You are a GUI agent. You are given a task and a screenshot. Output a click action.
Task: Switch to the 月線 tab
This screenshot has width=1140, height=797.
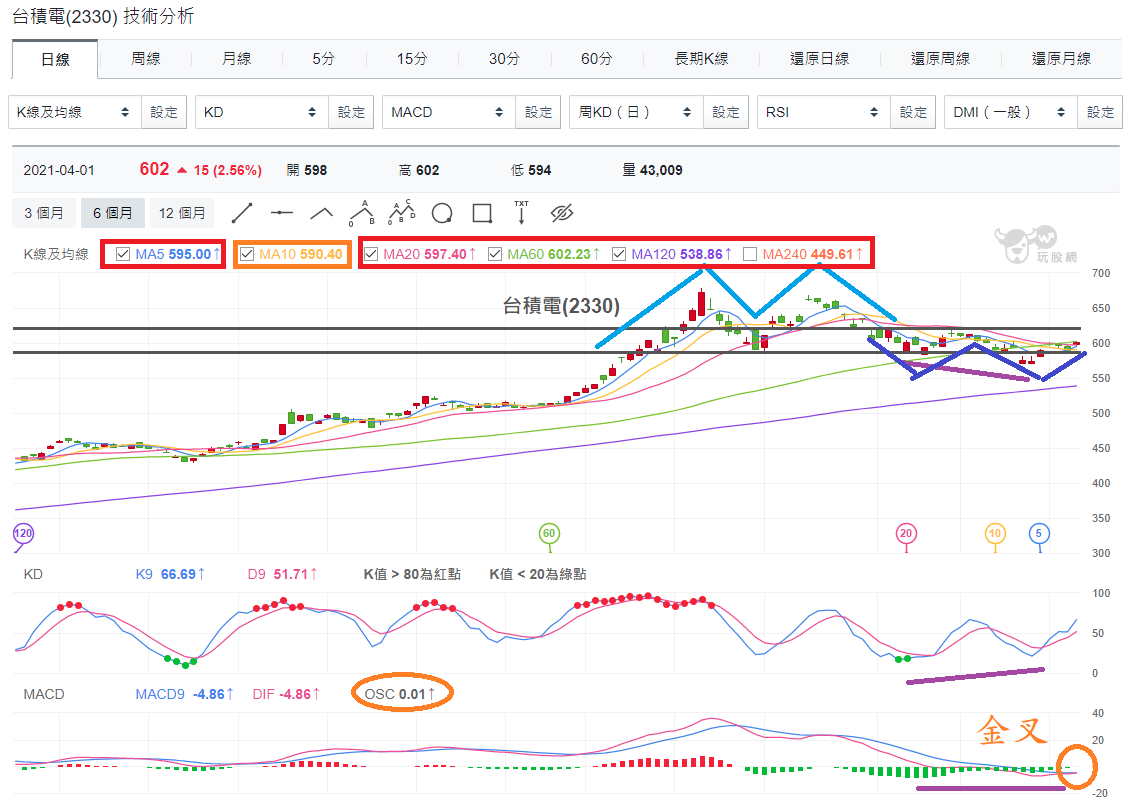pyautogui.click(x=236, y=59)
